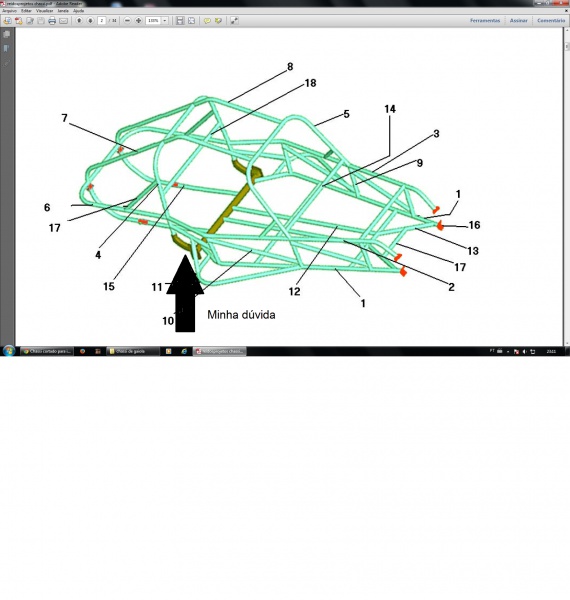Image resolution: width=570 pixels, height=600 pixels.
Task: Expand the Ferramentas tools pane
Action: [485, 21]
